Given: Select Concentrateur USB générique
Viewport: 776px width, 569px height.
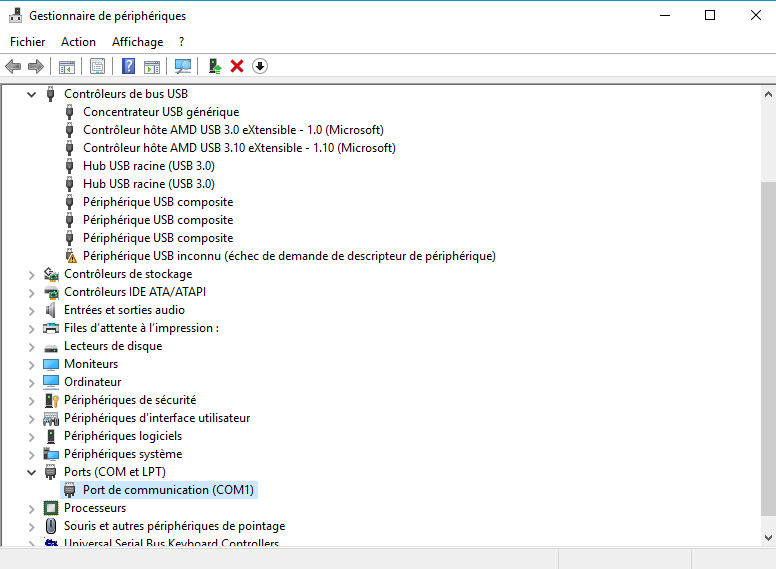Looking at the screenshot, I should pos(161,112).
